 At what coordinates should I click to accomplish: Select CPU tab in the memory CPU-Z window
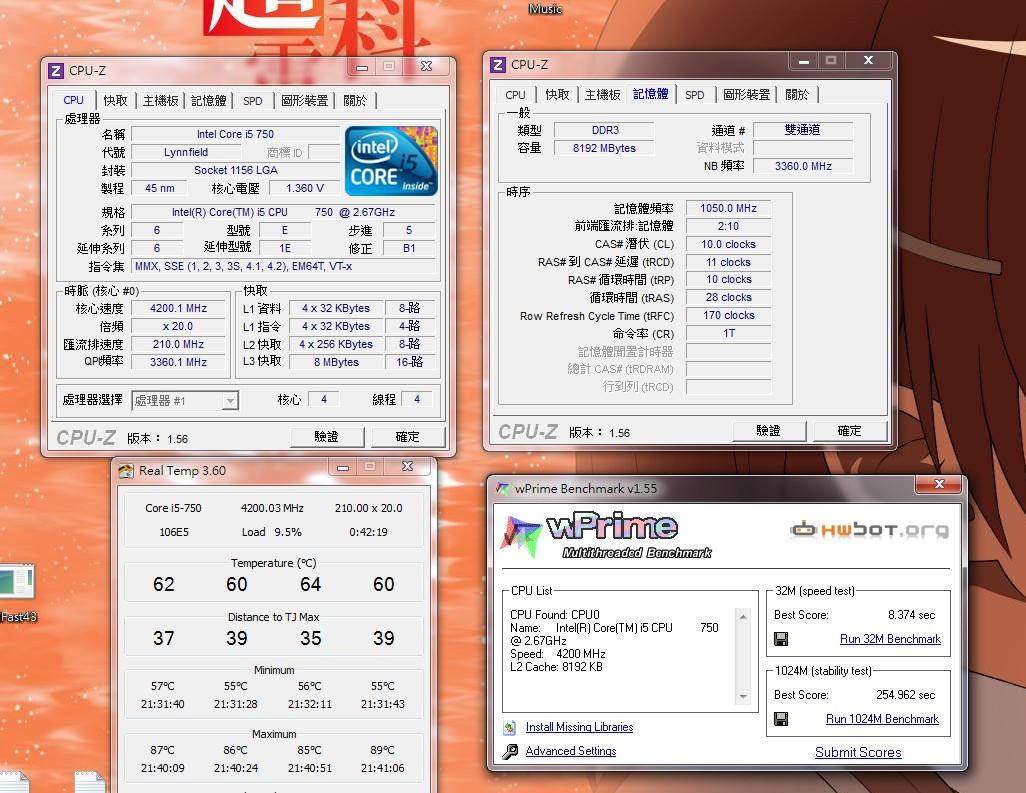pyautogui.click(x=516, y=95)
